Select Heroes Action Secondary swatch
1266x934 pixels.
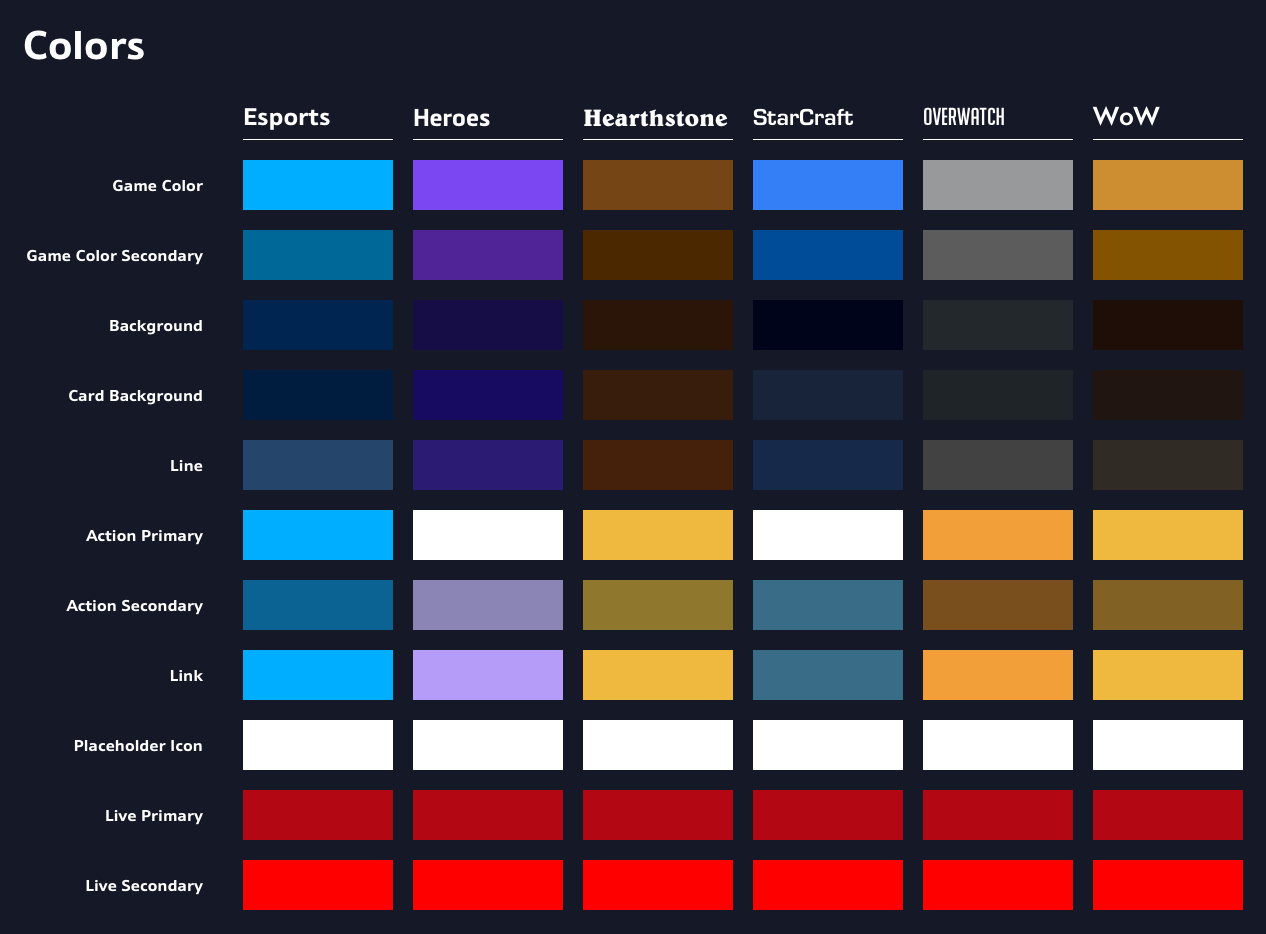tap(488, 605)
